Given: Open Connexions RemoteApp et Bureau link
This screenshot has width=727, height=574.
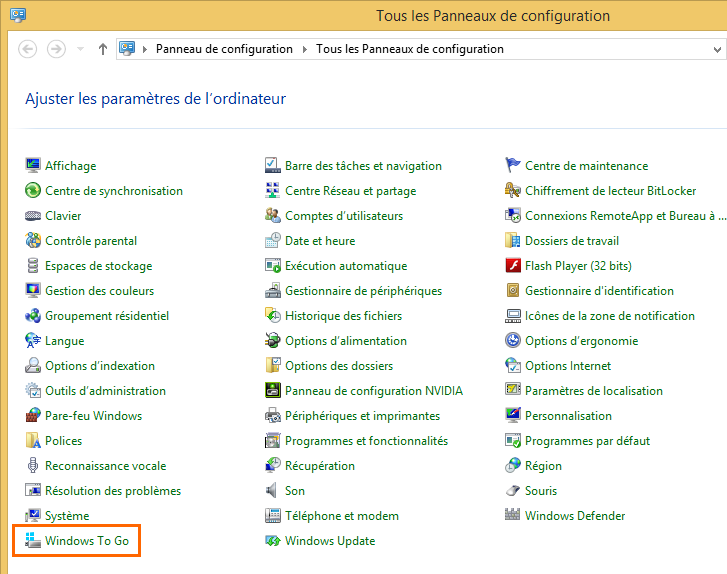Looking at the screenshot, I should [x=626, y=216].
